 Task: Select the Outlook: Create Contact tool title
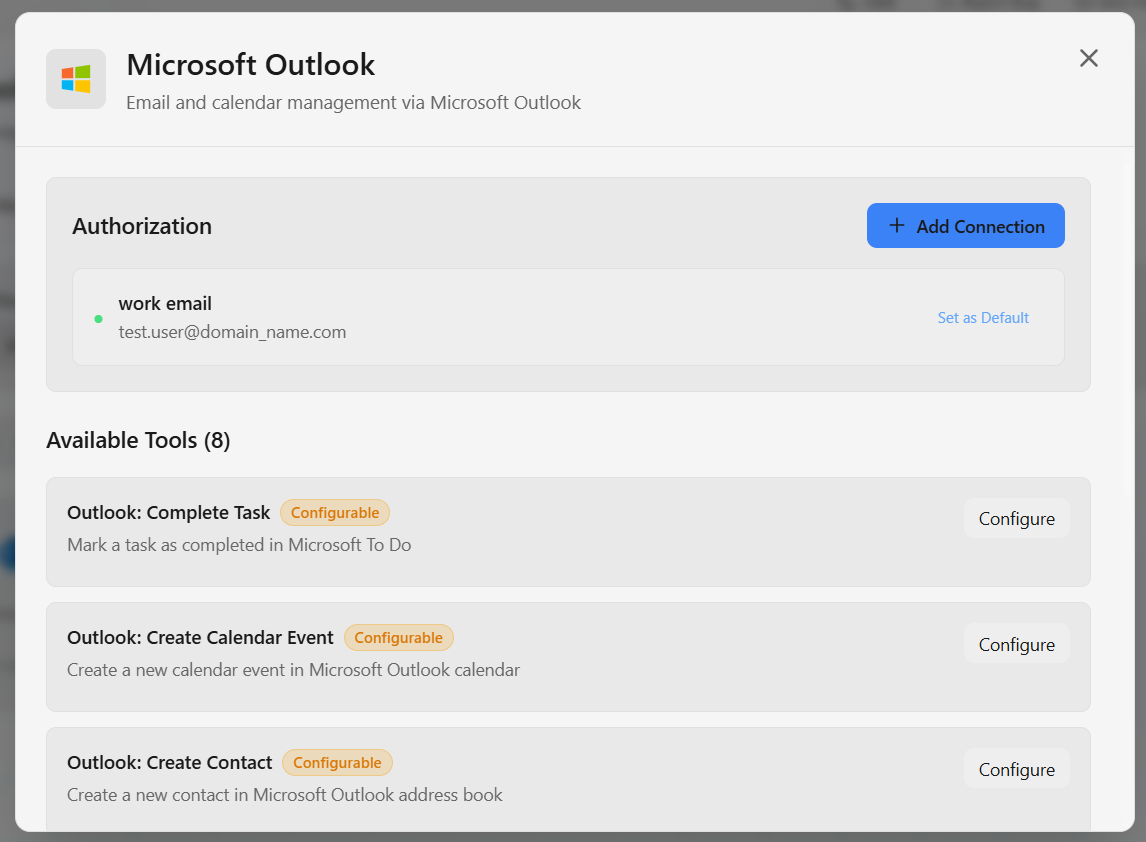click(x=169, y=763)
